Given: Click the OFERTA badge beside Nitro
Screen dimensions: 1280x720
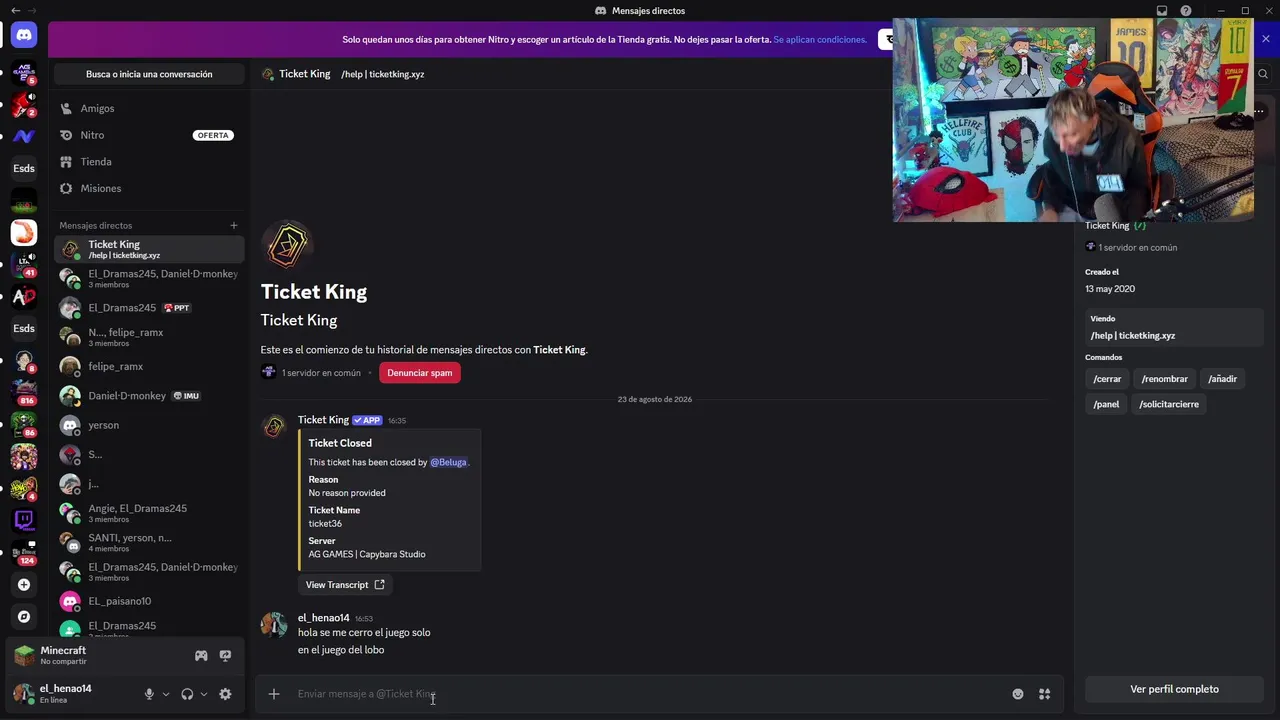Looking at the screenshot, I should (213, 135).
